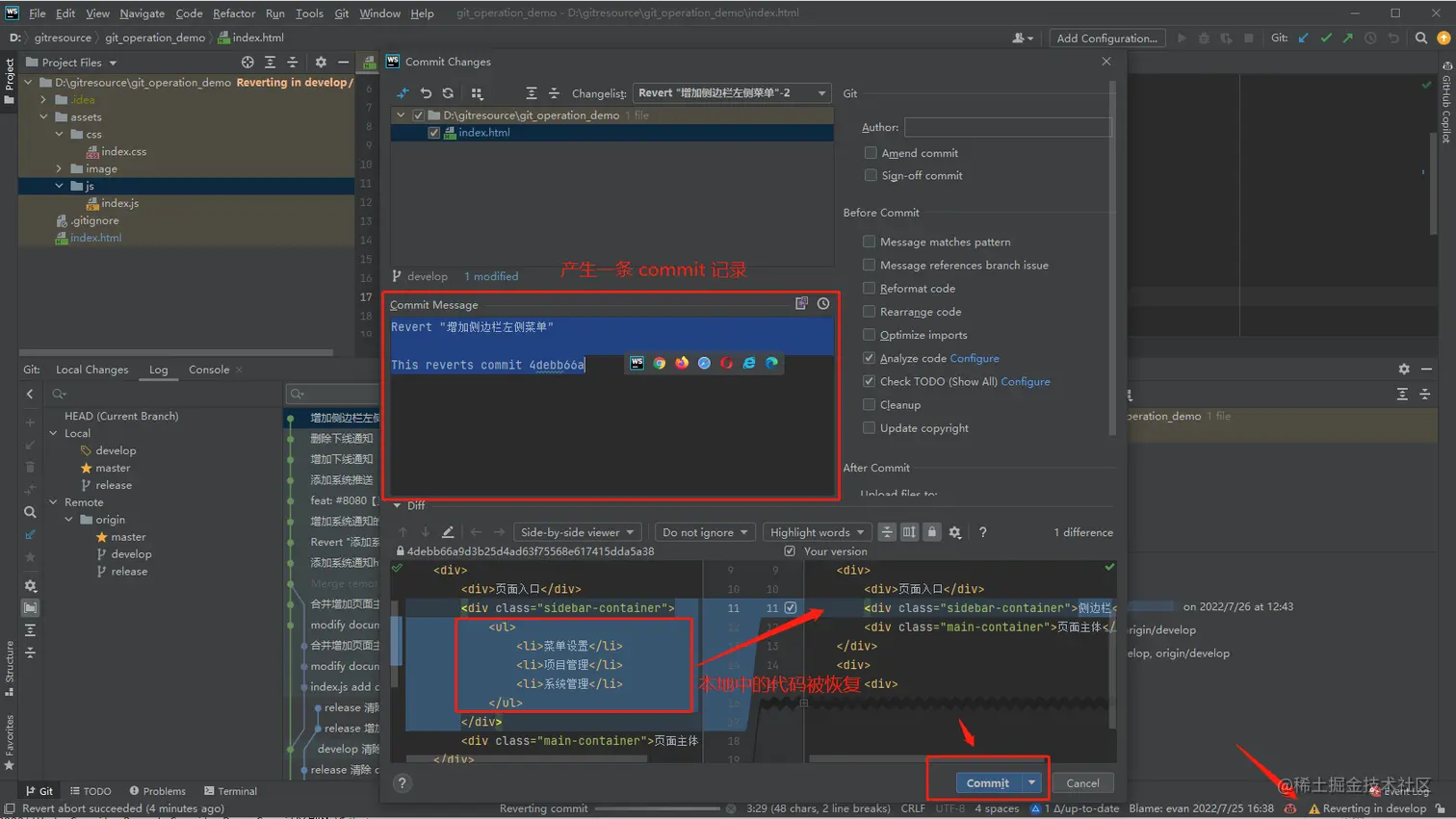Click Collapse All icon in changes tree toolbar
Viewport: 1456px width, 819px height.
[554, 93]
